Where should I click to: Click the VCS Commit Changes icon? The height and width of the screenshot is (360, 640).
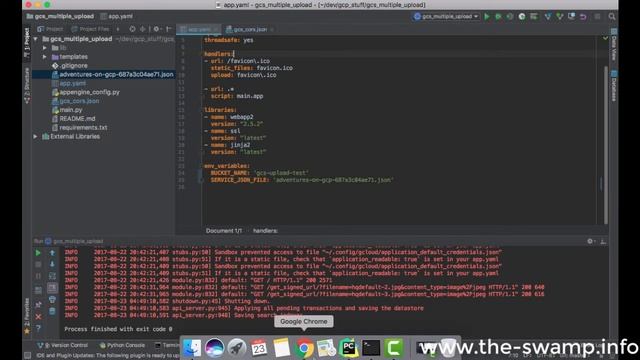coord(560,17)
